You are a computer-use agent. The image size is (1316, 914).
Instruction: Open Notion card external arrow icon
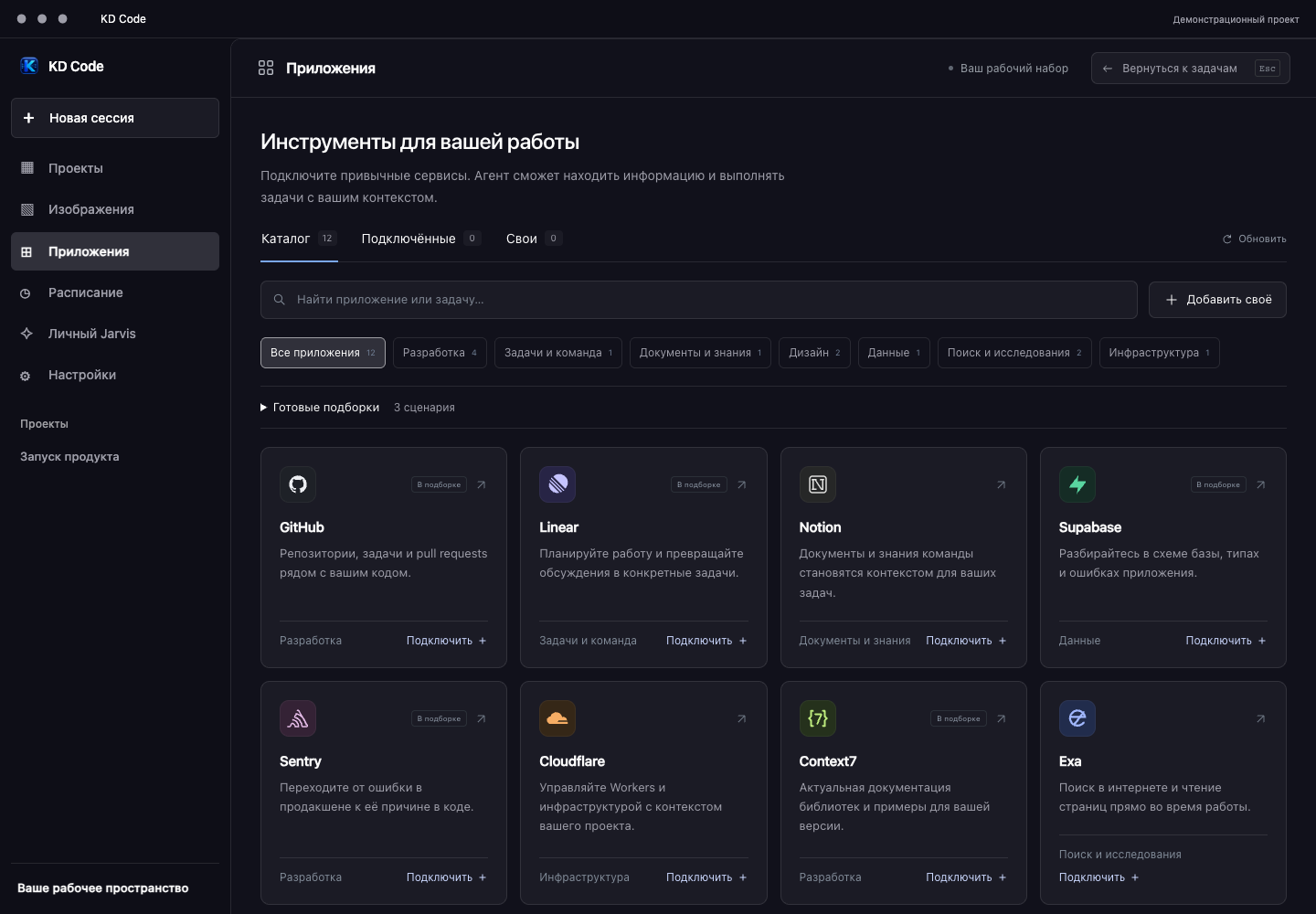pyautogui.click(x=1001, y=484)
